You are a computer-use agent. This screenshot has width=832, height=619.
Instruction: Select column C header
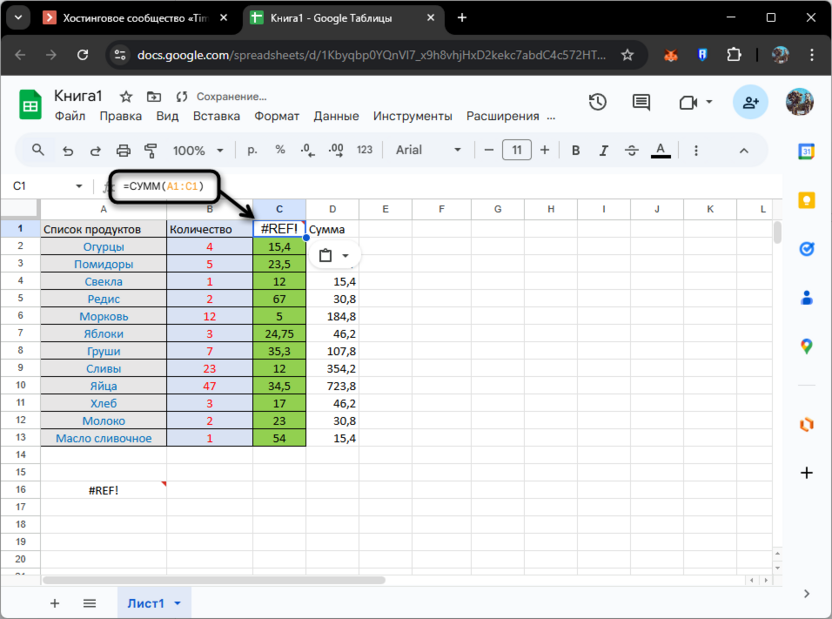tap(279, 209)
